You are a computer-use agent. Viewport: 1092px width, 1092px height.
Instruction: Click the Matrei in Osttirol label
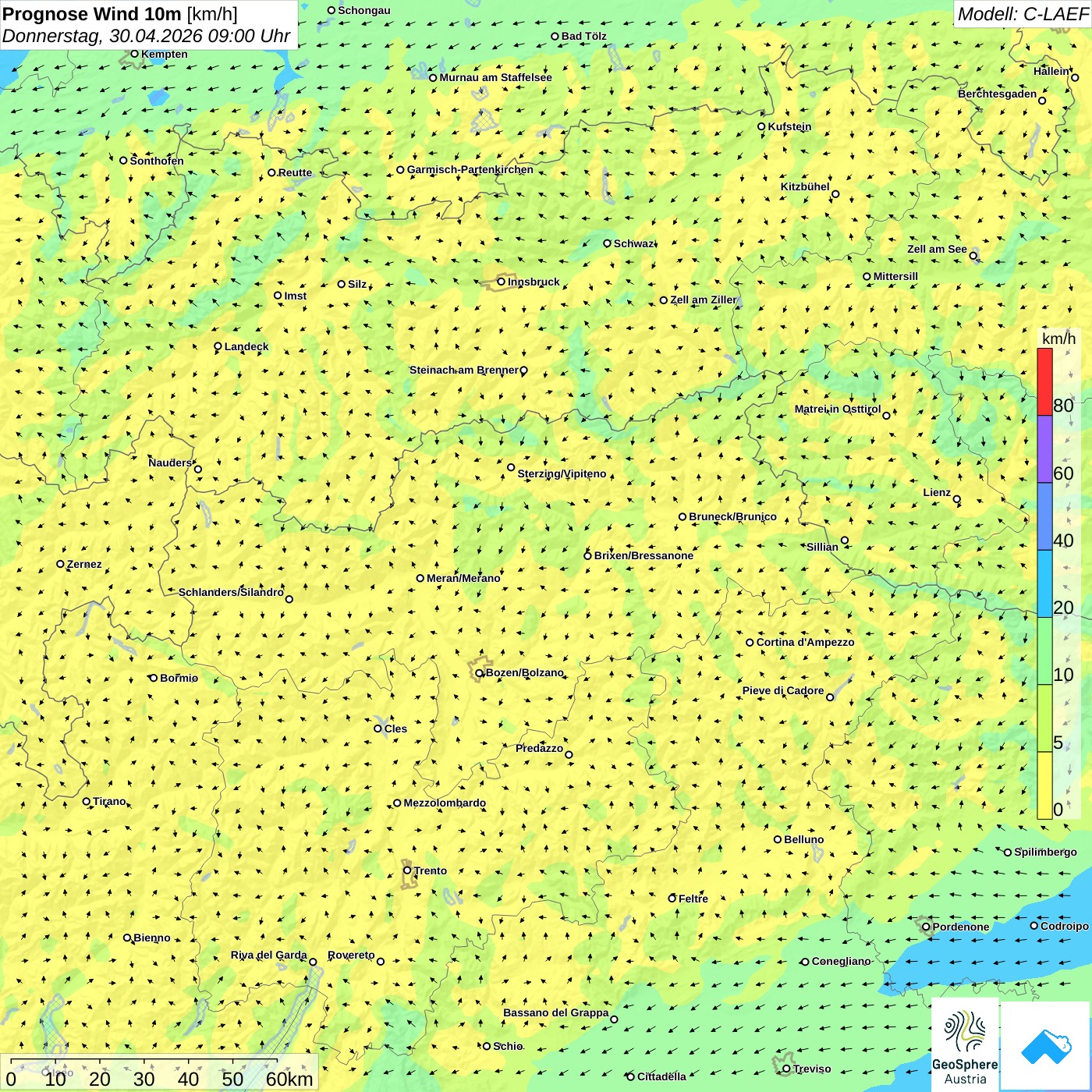pyautogui.click(x=837, y=409)
